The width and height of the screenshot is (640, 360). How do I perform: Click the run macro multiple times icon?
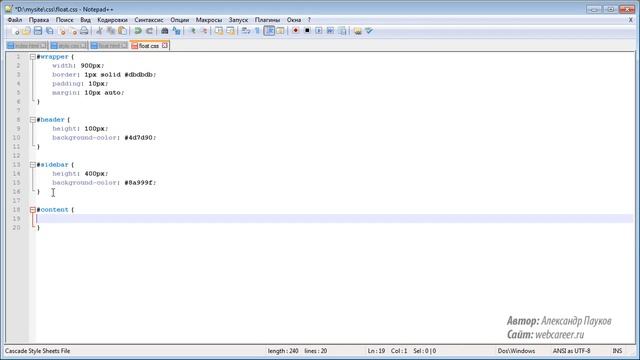coord(330,31)
